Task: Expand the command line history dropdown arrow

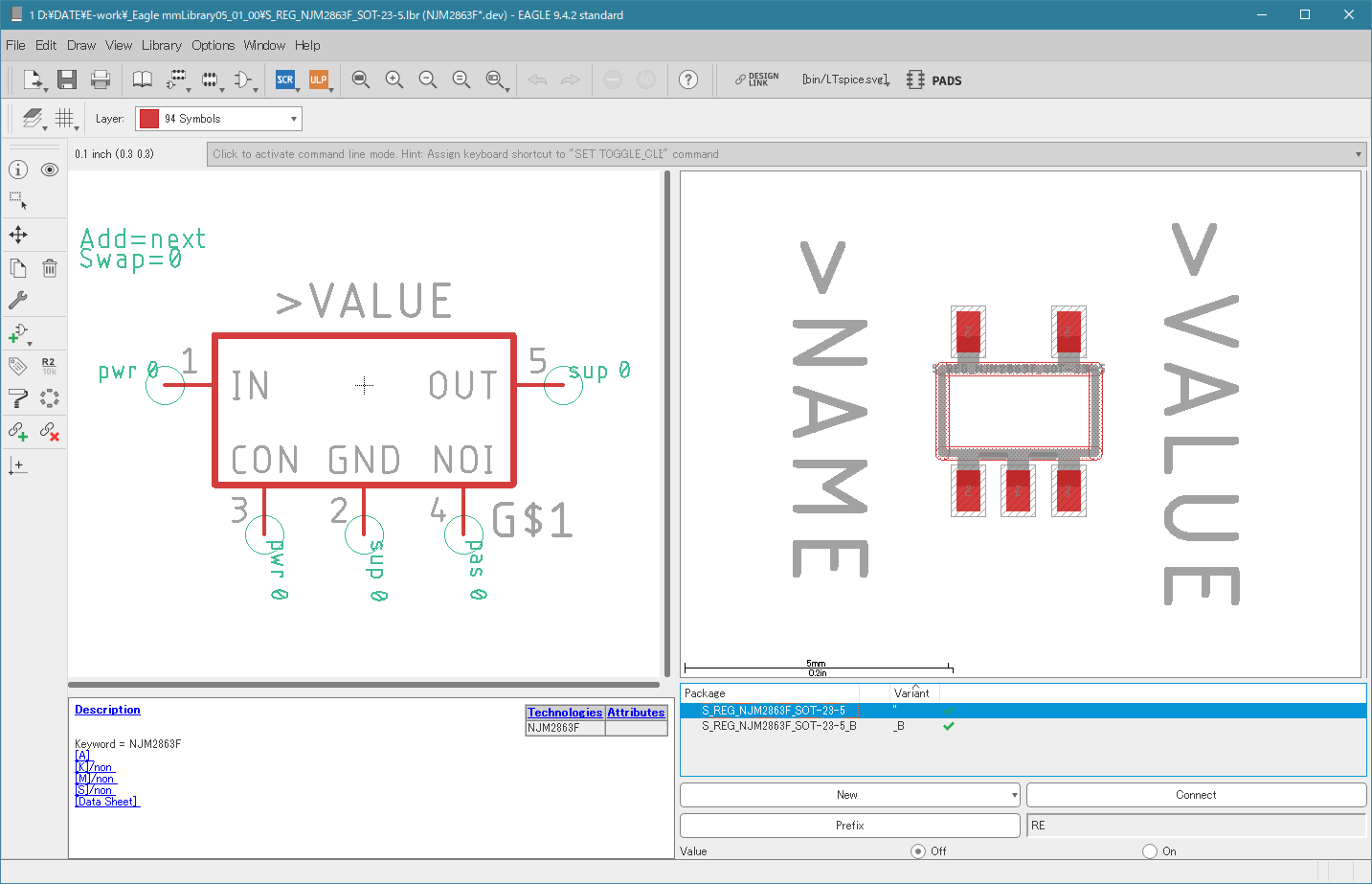Action: tap(1358, 154)
